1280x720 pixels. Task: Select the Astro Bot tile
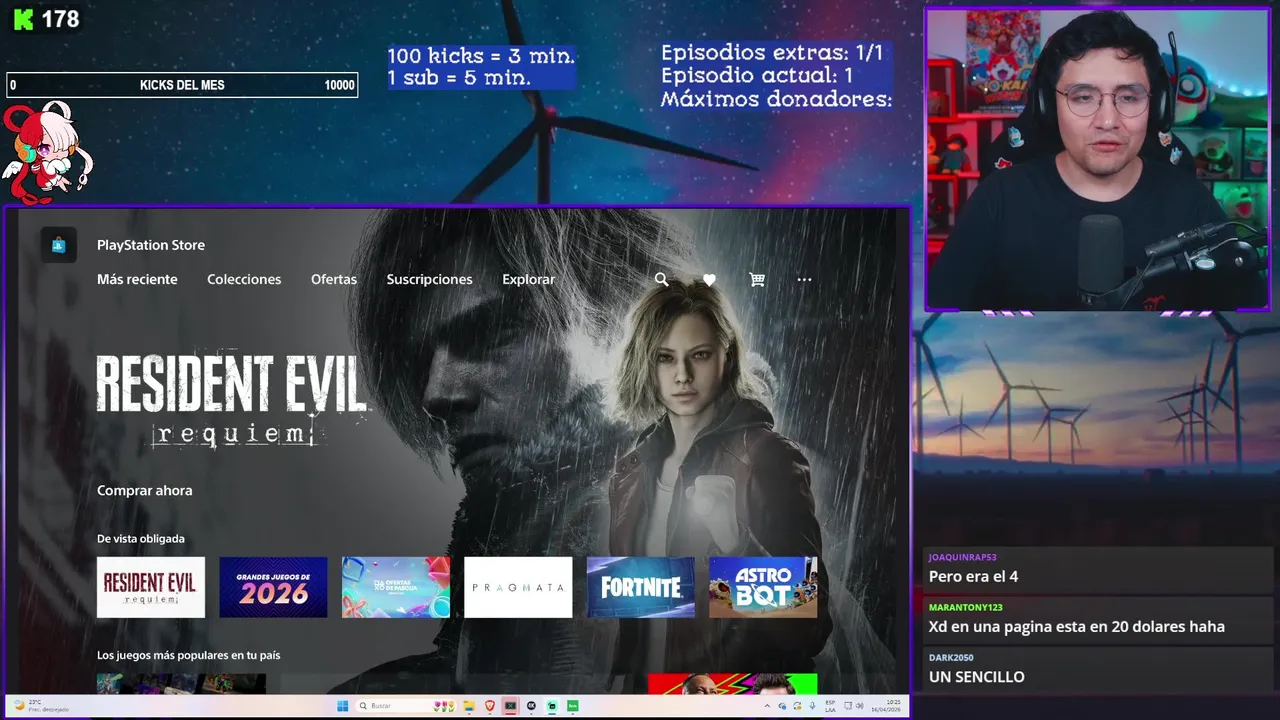[763, 587]
